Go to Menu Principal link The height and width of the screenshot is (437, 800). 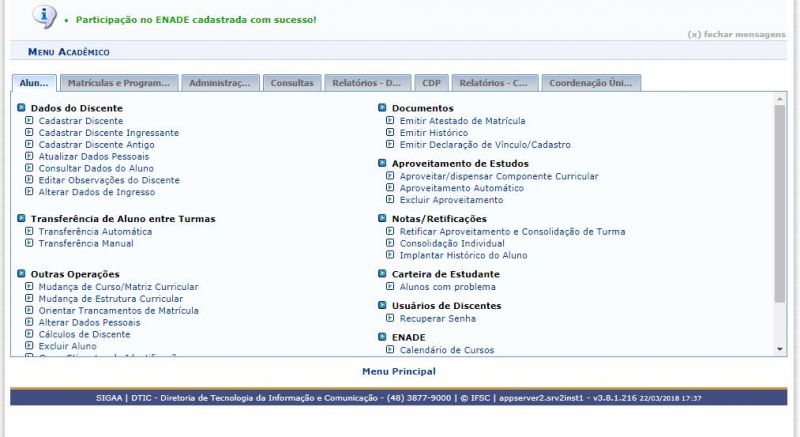[399, 371]
